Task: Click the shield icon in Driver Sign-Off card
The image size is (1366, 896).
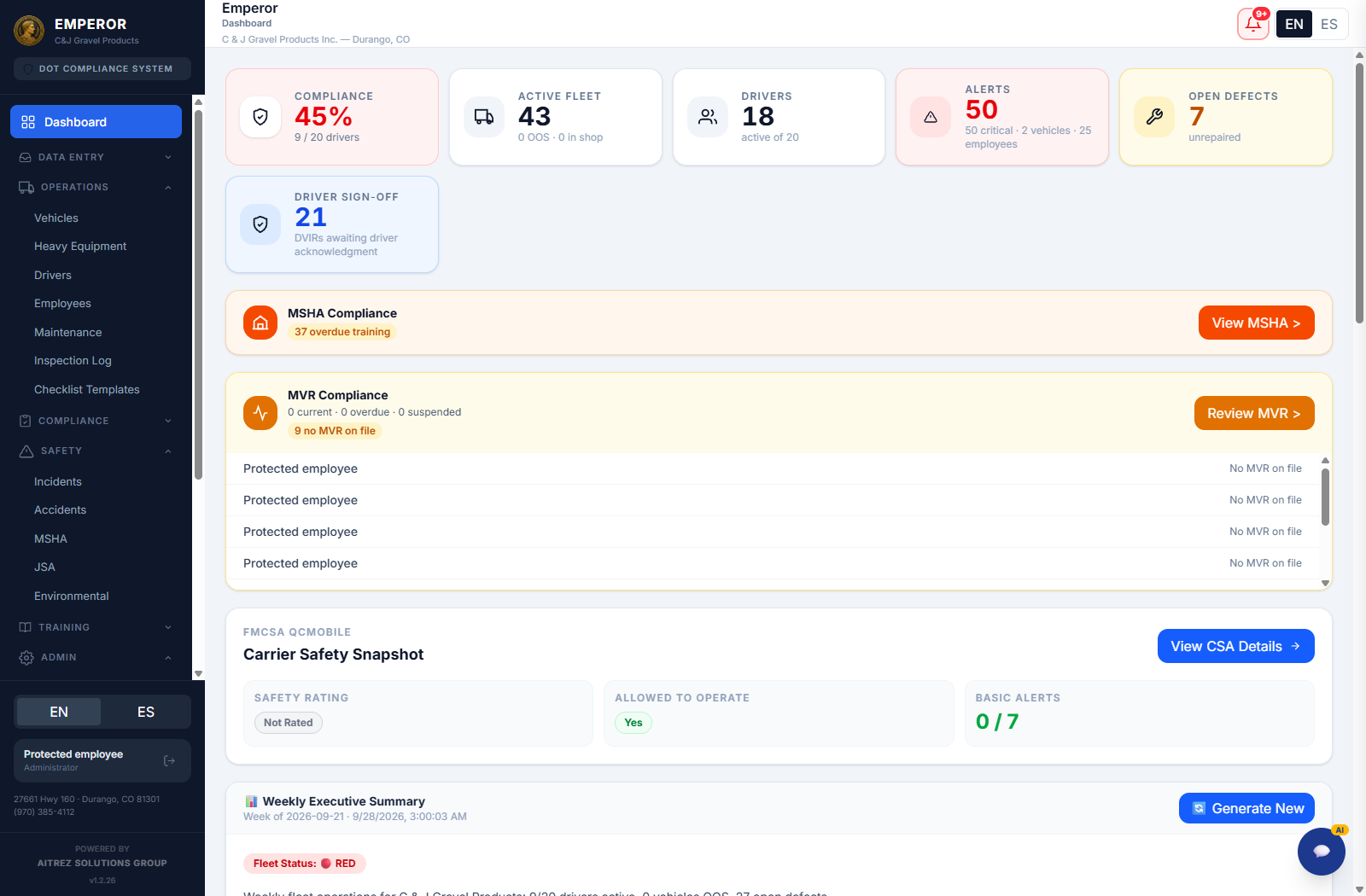Action: 260,224
